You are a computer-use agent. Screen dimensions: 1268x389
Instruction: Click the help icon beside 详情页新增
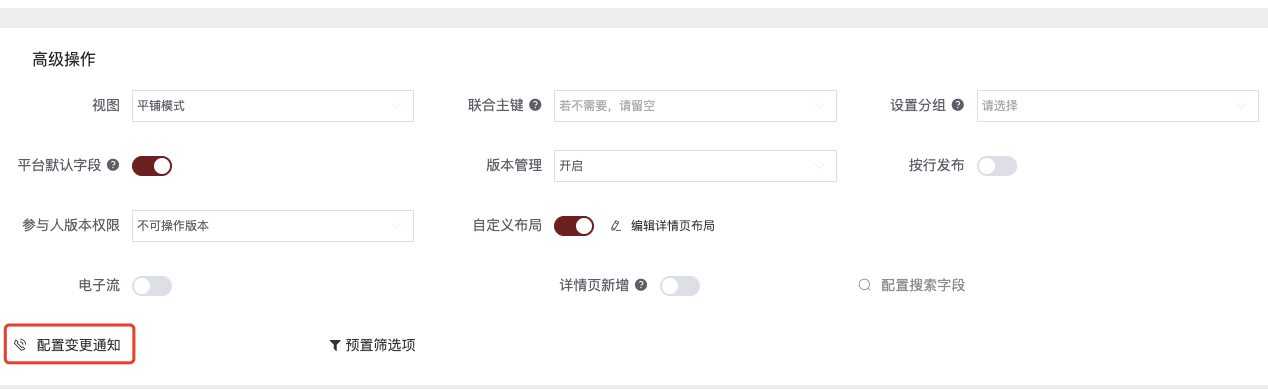pyautogui.click(x=641, y=285)
